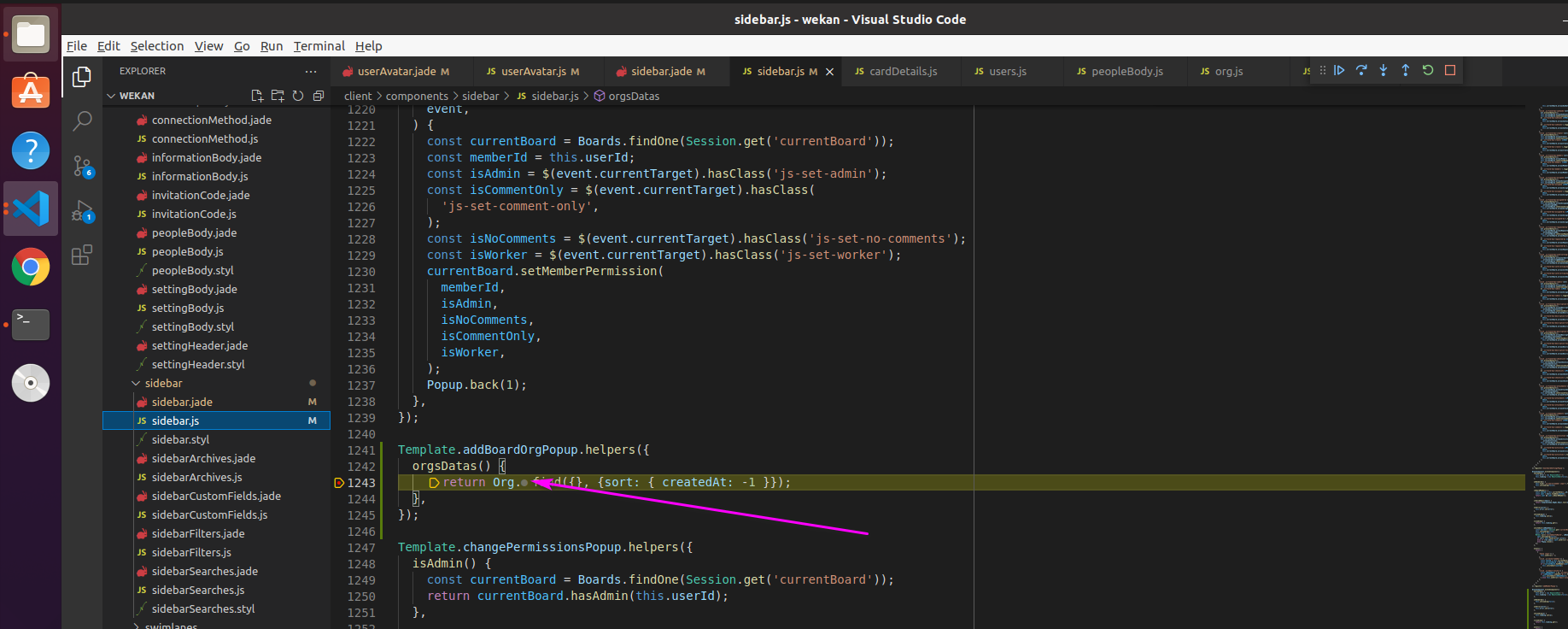Open the Help menu

click(369, 46)
